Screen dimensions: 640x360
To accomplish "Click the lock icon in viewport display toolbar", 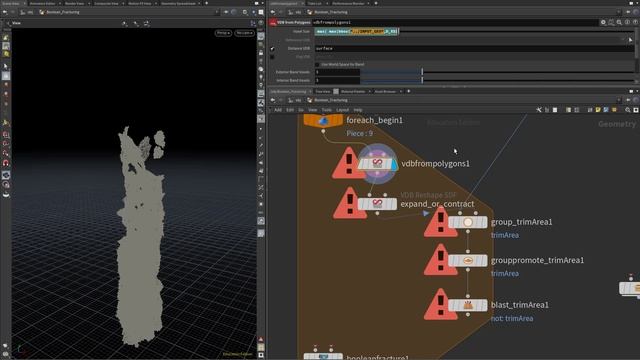I will [261, 53].
